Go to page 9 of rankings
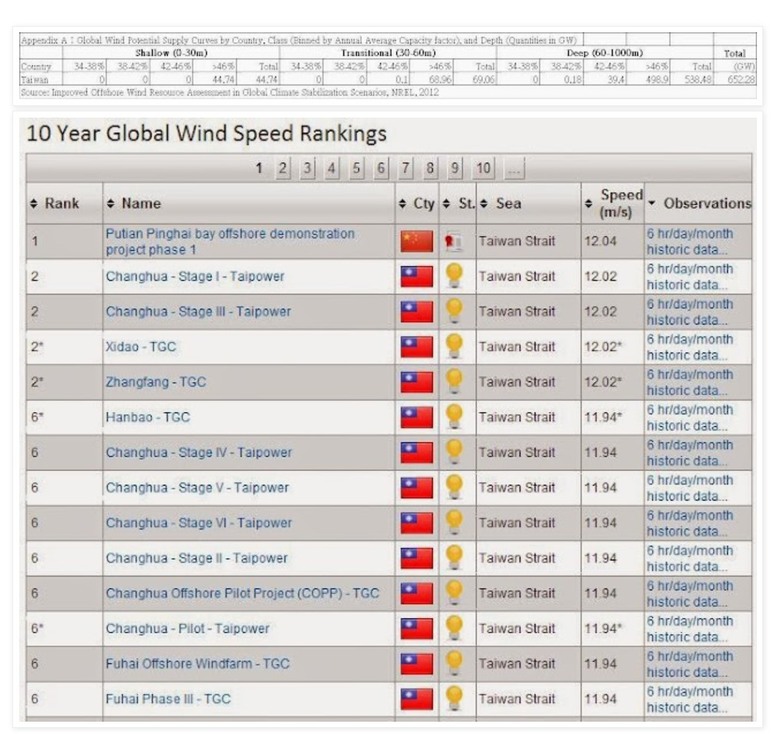The height and width of the screenshot is (734, 780). click(x=455, y=169)
